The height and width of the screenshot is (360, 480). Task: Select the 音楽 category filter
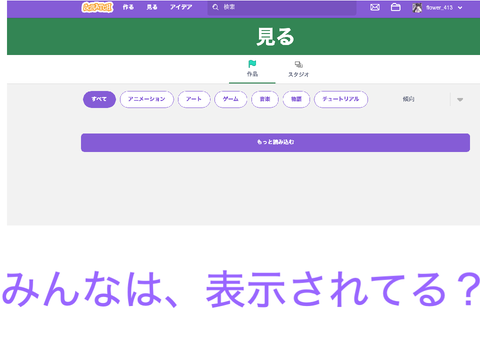point(265,99)
